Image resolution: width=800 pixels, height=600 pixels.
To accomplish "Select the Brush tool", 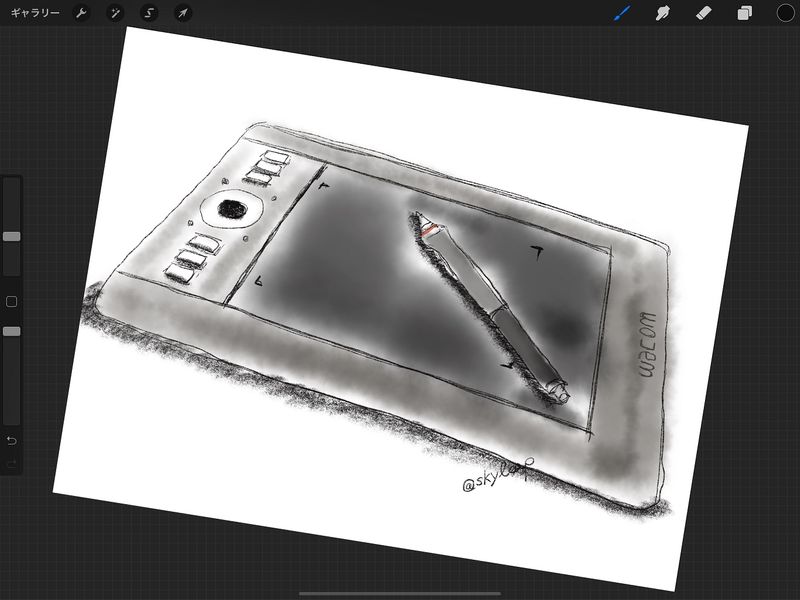I will [621, 13].
